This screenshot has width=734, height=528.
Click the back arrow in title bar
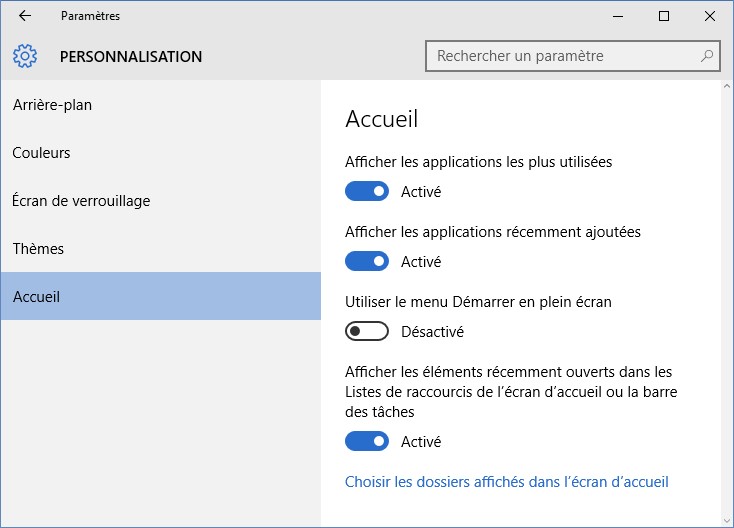(x=25, y=16)
